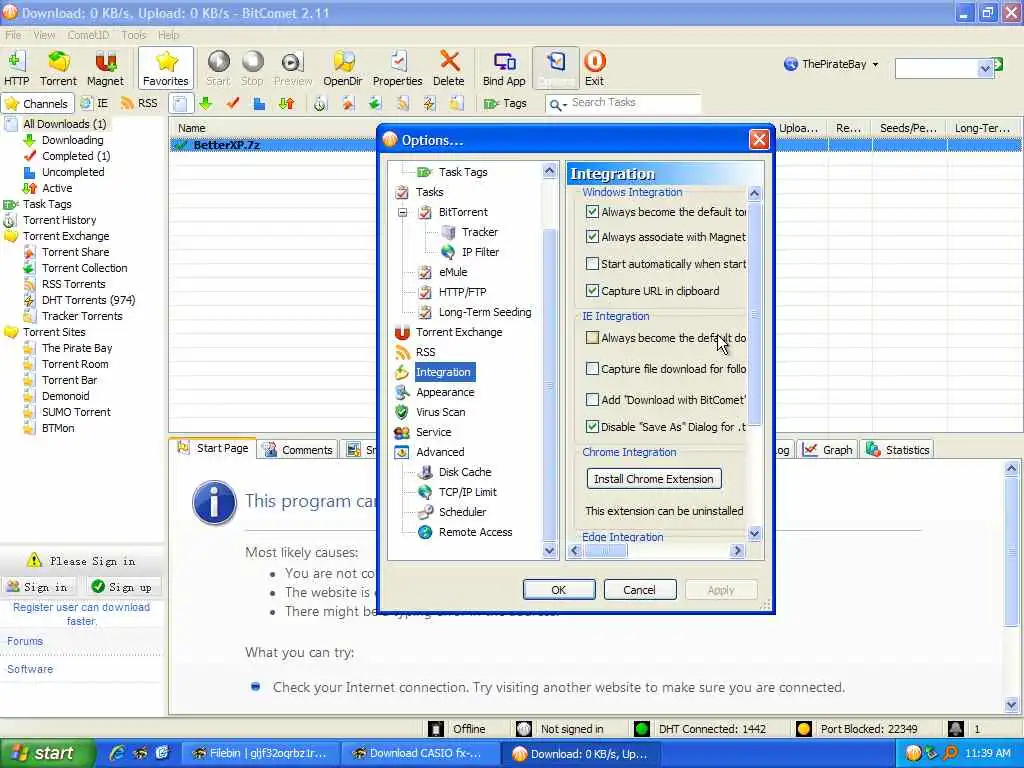Click the OpenDir toolbar icon
The width and height of the screenshot is (1024, 768).
coord(343,68)
